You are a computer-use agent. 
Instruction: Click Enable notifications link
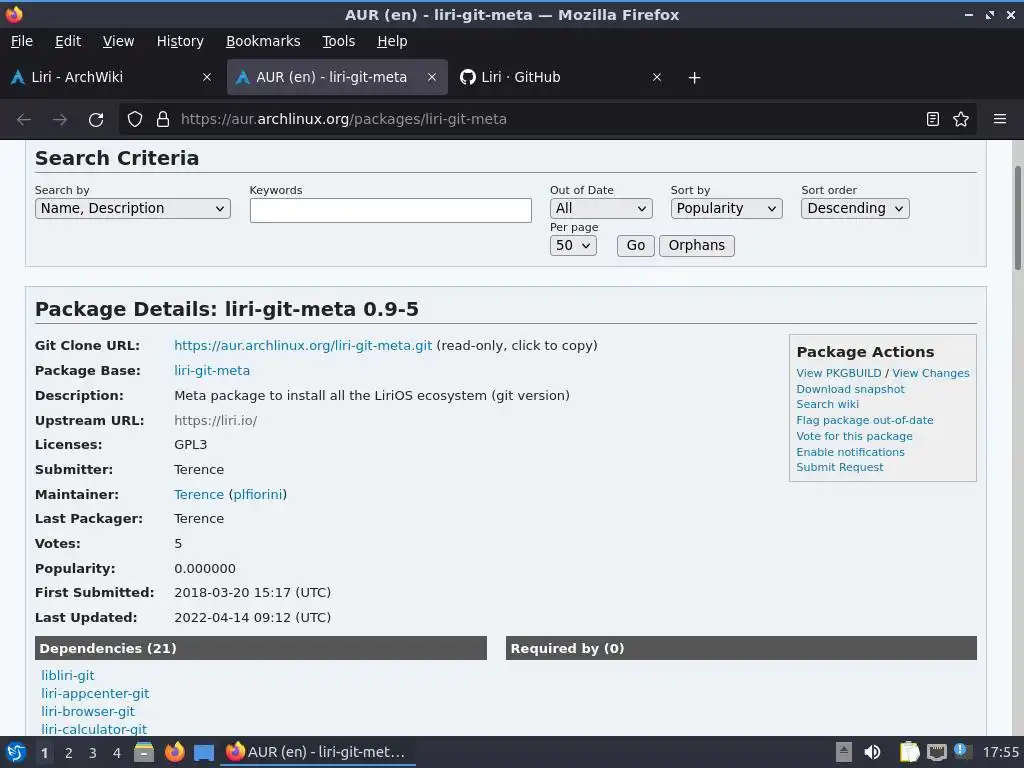tap(850, 452)
